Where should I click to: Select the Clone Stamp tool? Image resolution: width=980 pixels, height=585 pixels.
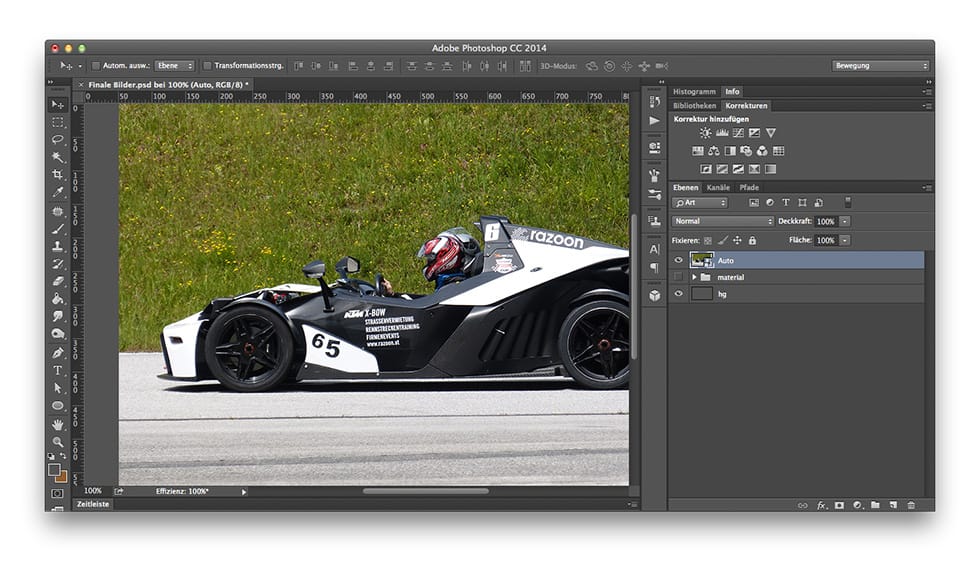click(58, 246)
